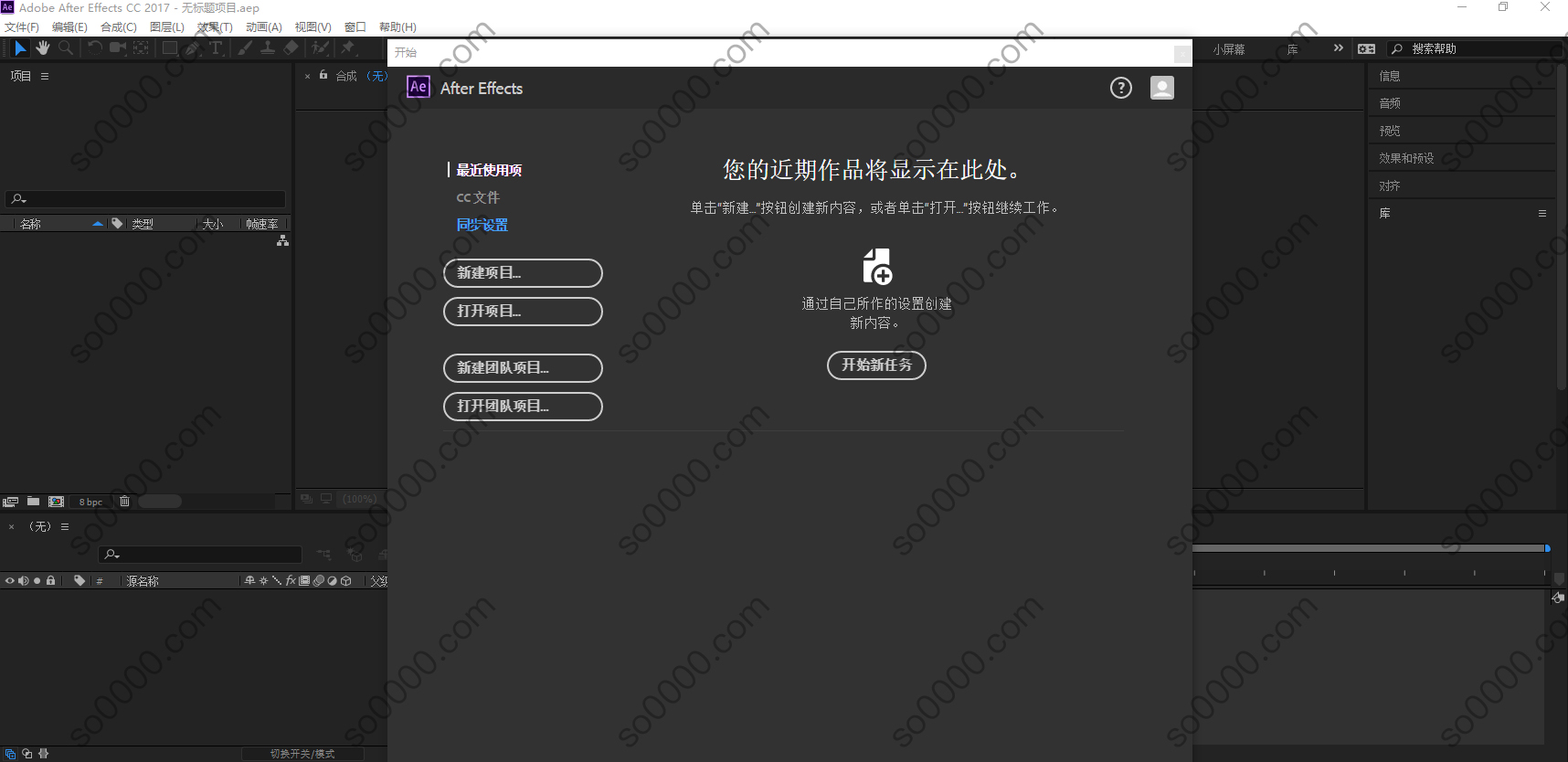Click the trash delete icon in Project panel
The height and width of the screenshot is (762, 1568).
point(125,502)
